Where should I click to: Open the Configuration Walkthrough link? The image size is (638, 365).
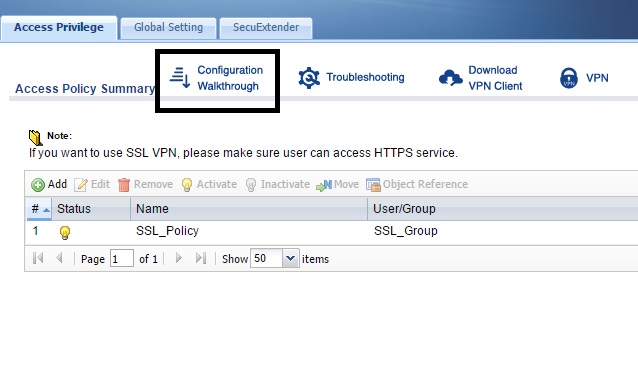point(230,78)
